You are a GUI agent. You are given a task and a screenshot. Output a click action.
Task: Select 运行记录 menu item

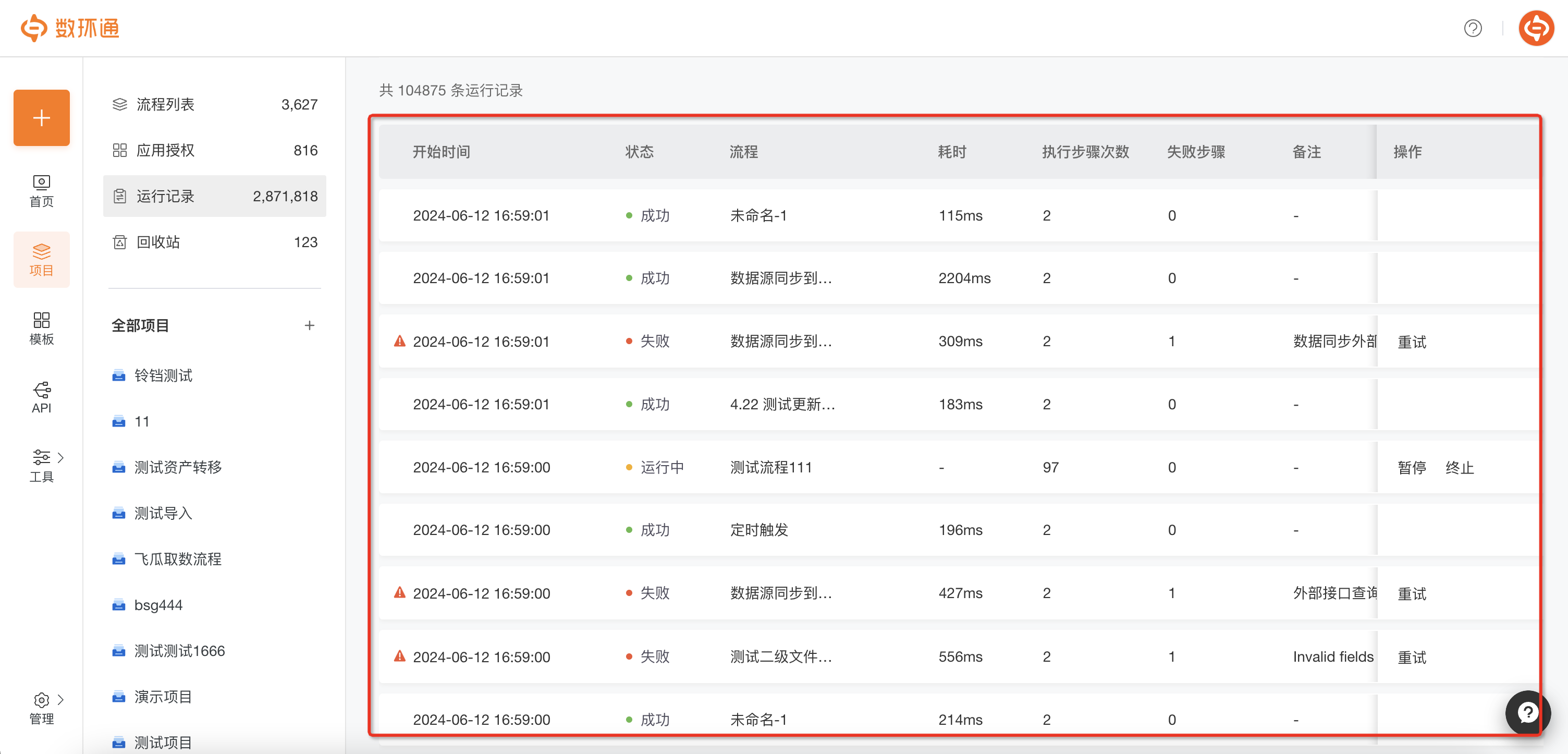pyautogui.click(x=214, y=196)
